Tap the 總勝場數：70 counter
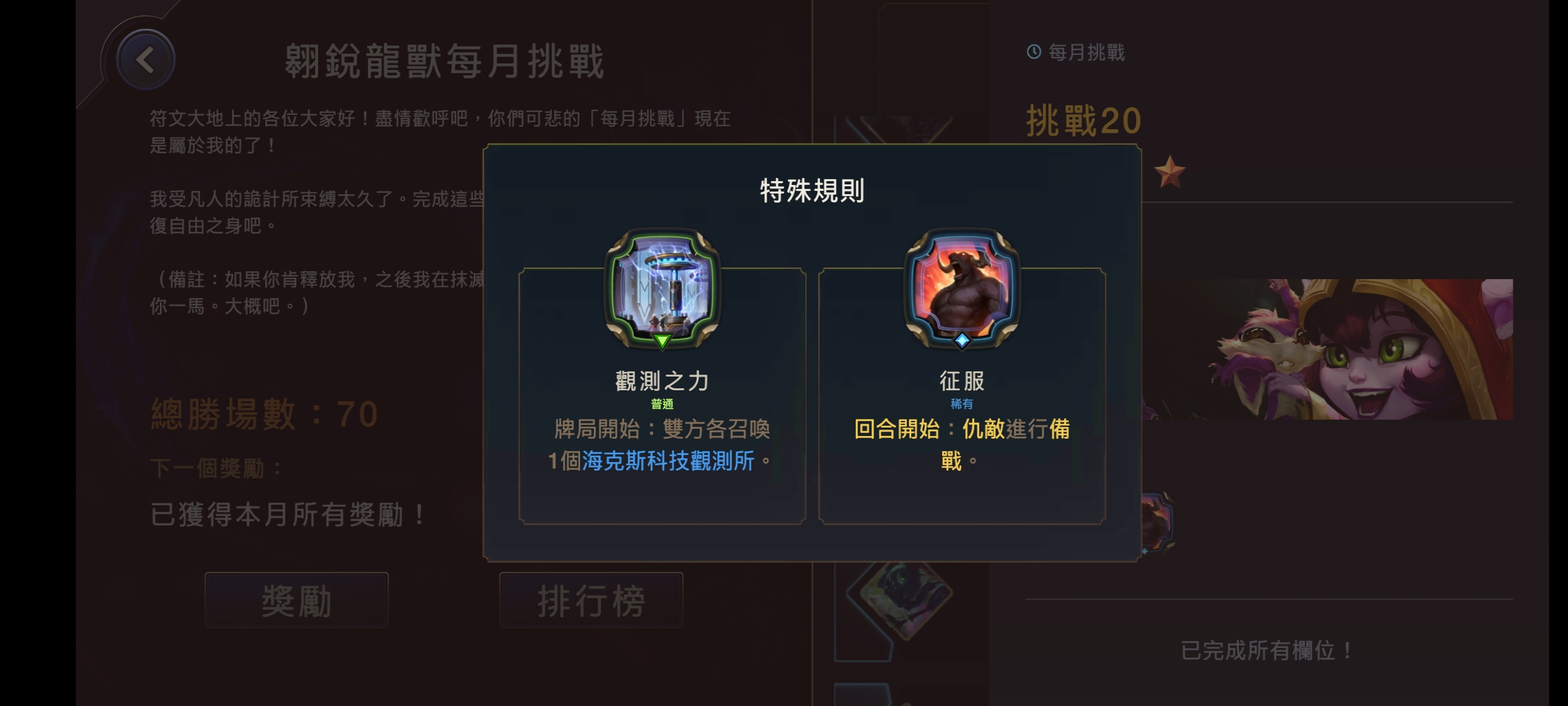1568x706 pixels. [265, 414]
